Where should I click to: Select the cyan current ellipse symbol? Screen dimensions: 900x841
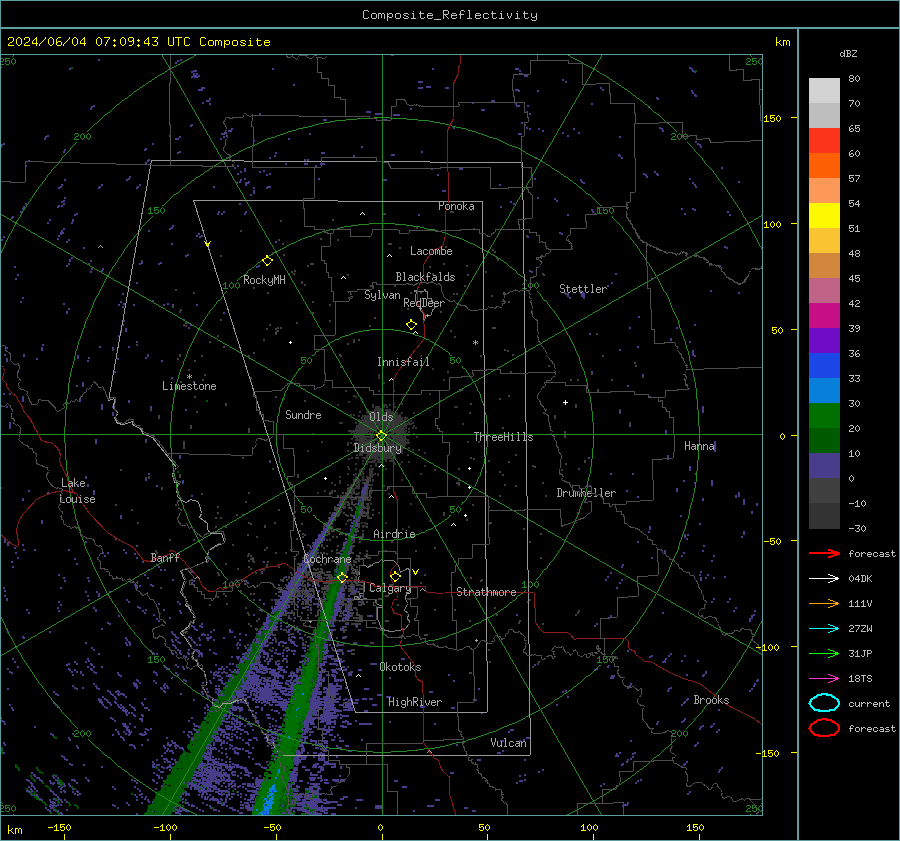(824, 703)
